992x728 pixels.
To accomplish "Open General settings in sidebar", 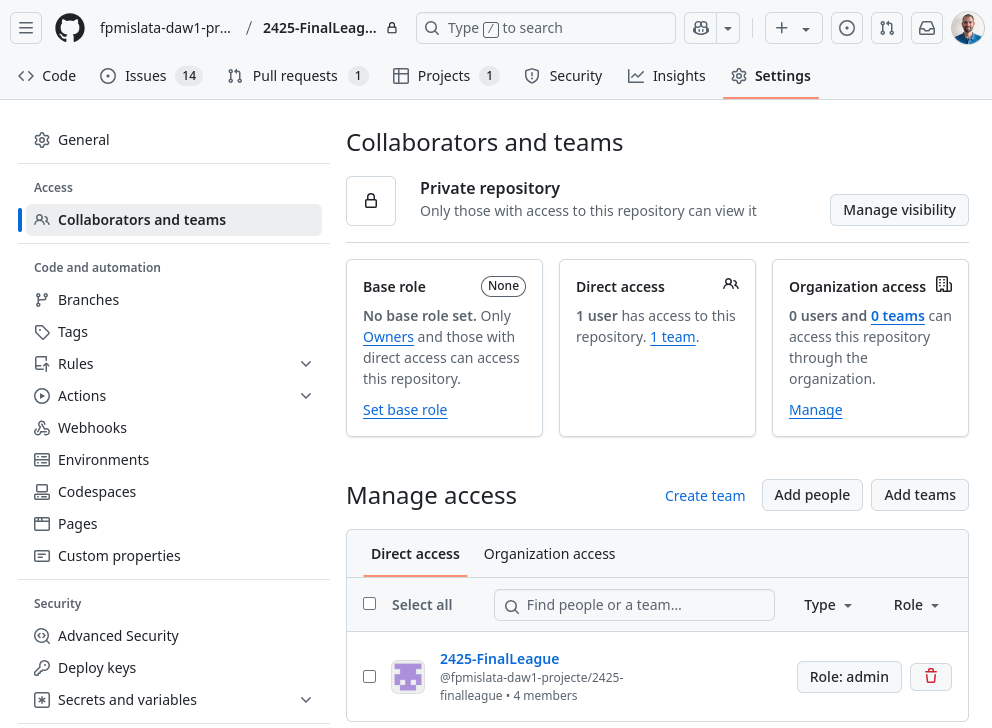I will click(x=173, y=140).
